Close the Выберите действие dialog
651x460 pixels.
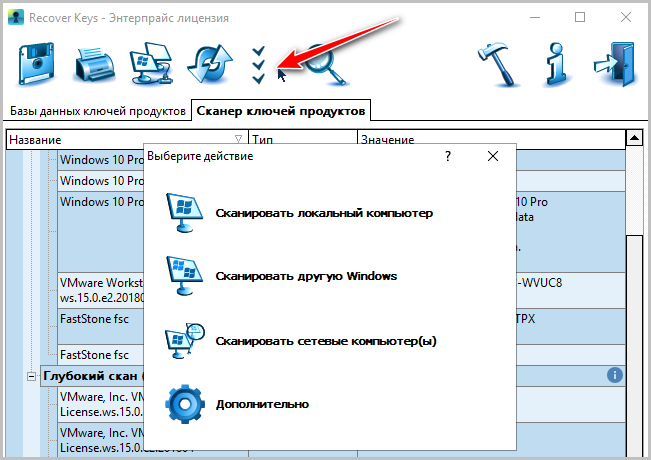pos(493,156)
